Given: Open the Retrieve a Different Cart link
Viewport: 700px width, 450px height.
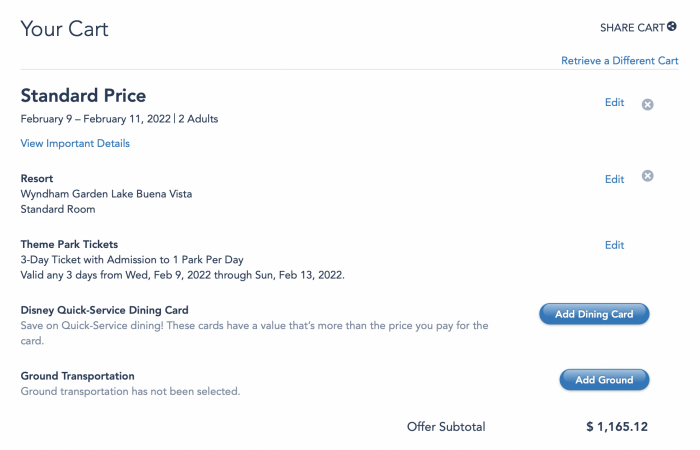Looking at the screenshot, I should [620, 61].
